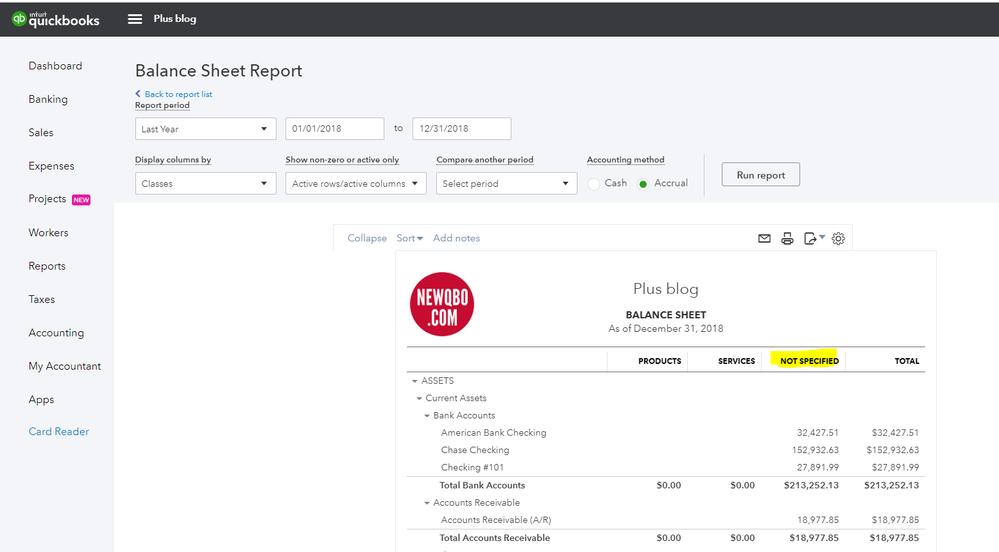Collapse the ASSETS section
Viewport: 999px width, 552px height.
click(415, 381)
